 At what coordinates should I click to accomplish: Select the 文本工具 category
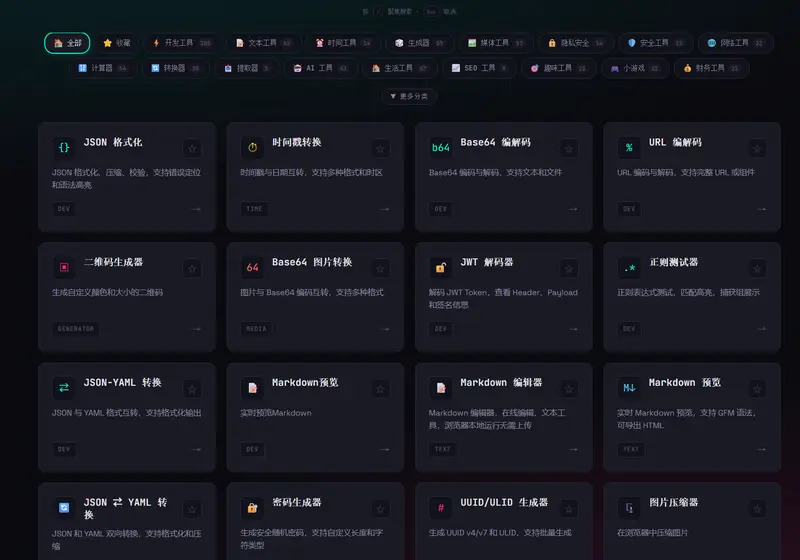click(264, 43)
